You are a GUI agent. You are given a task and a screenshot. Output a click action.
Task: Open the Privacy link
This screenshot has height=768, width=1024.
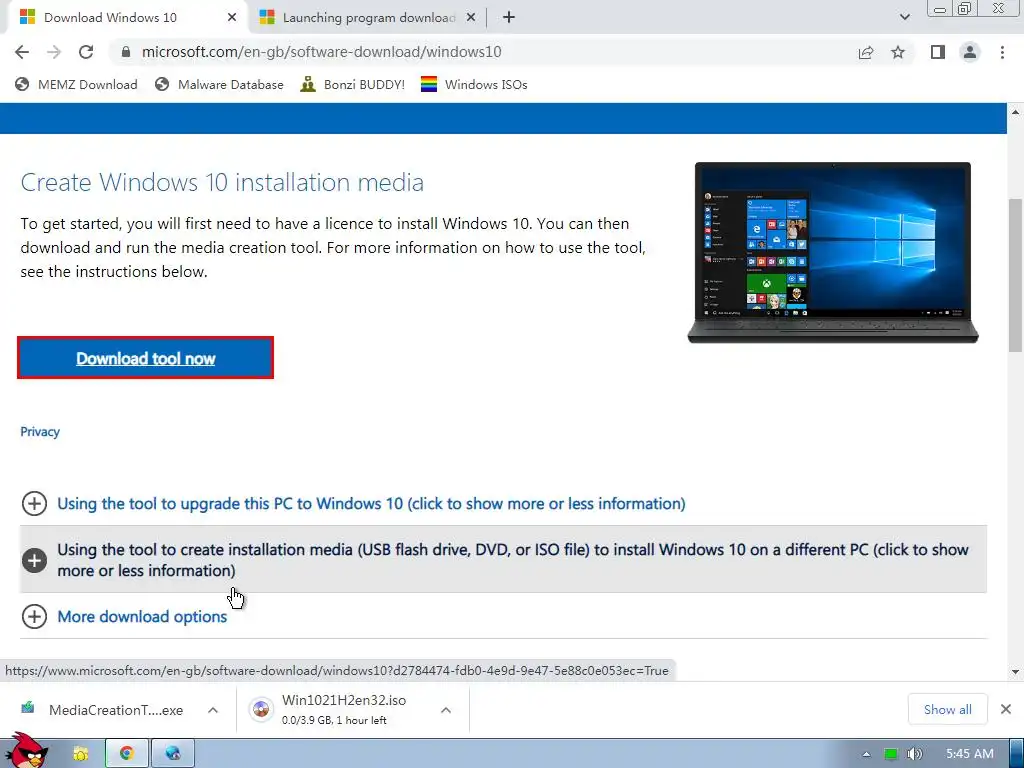pyautogui.click(x=40, y=432)
